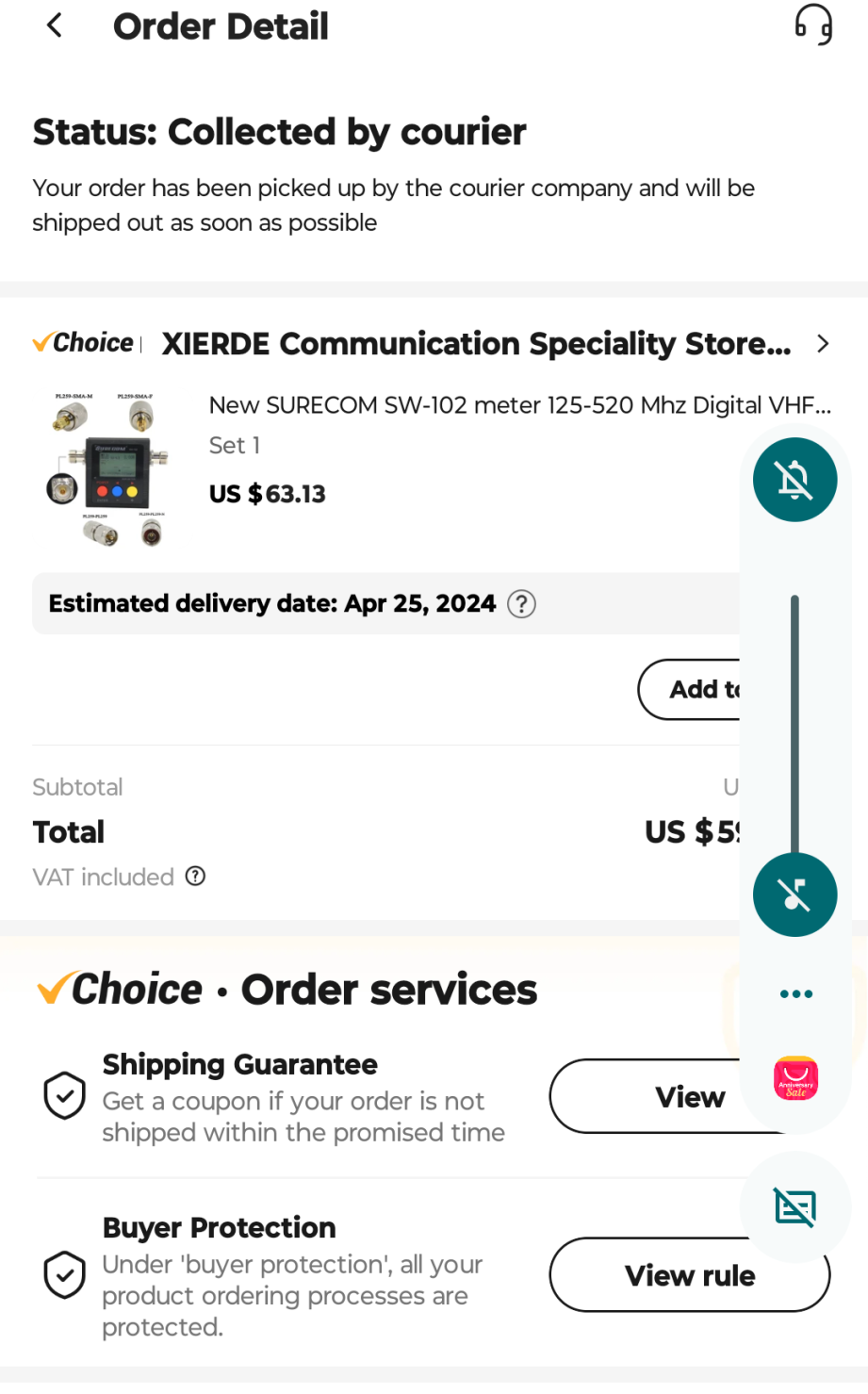Go back using the top-left arrow
The width and height of the screenshot is (868, 1394).
tap(55, 26)
